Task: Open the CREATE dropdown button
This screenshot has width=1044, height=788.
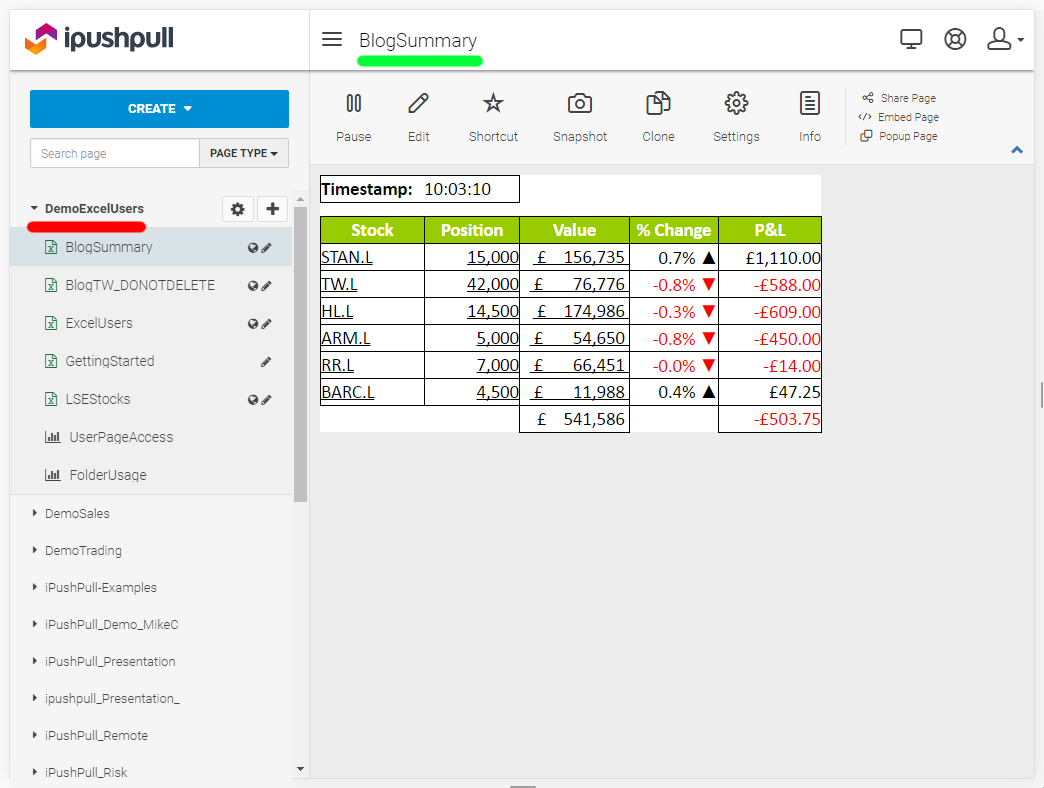Action: click(x=159, y=109)
